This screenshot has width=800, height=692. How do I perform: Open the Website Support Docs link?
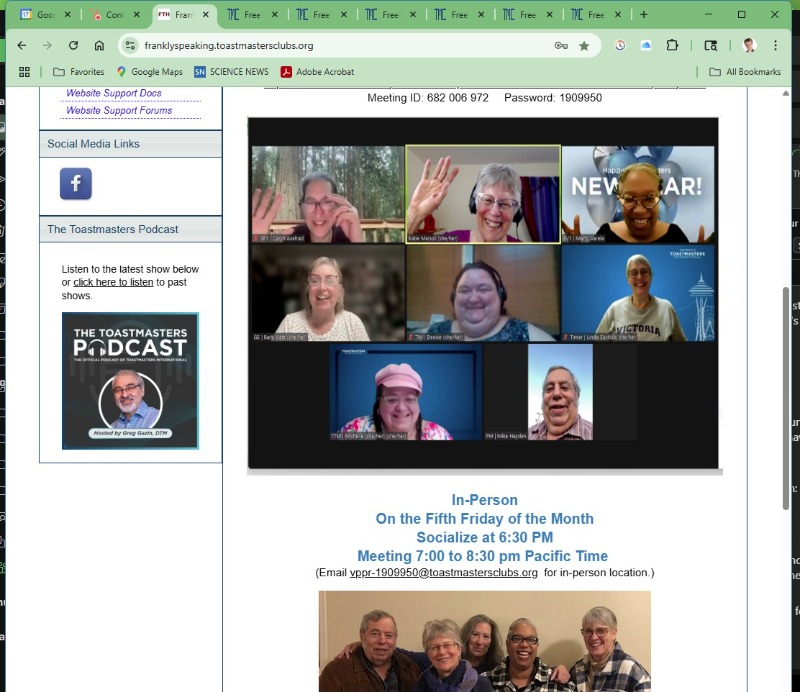coord(114,93)
